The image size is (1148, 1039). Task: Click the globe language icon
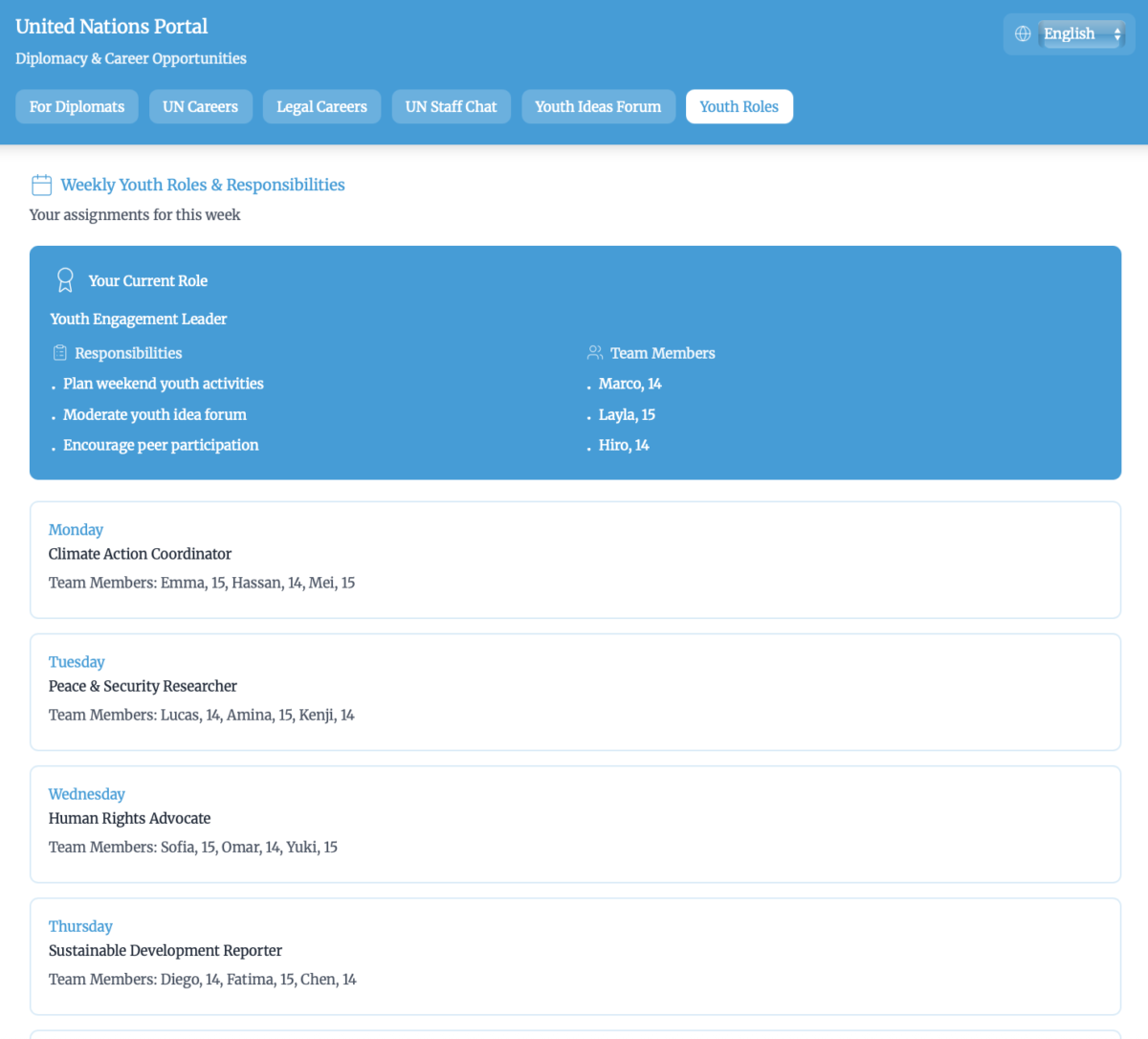[x=1023, y=33]
